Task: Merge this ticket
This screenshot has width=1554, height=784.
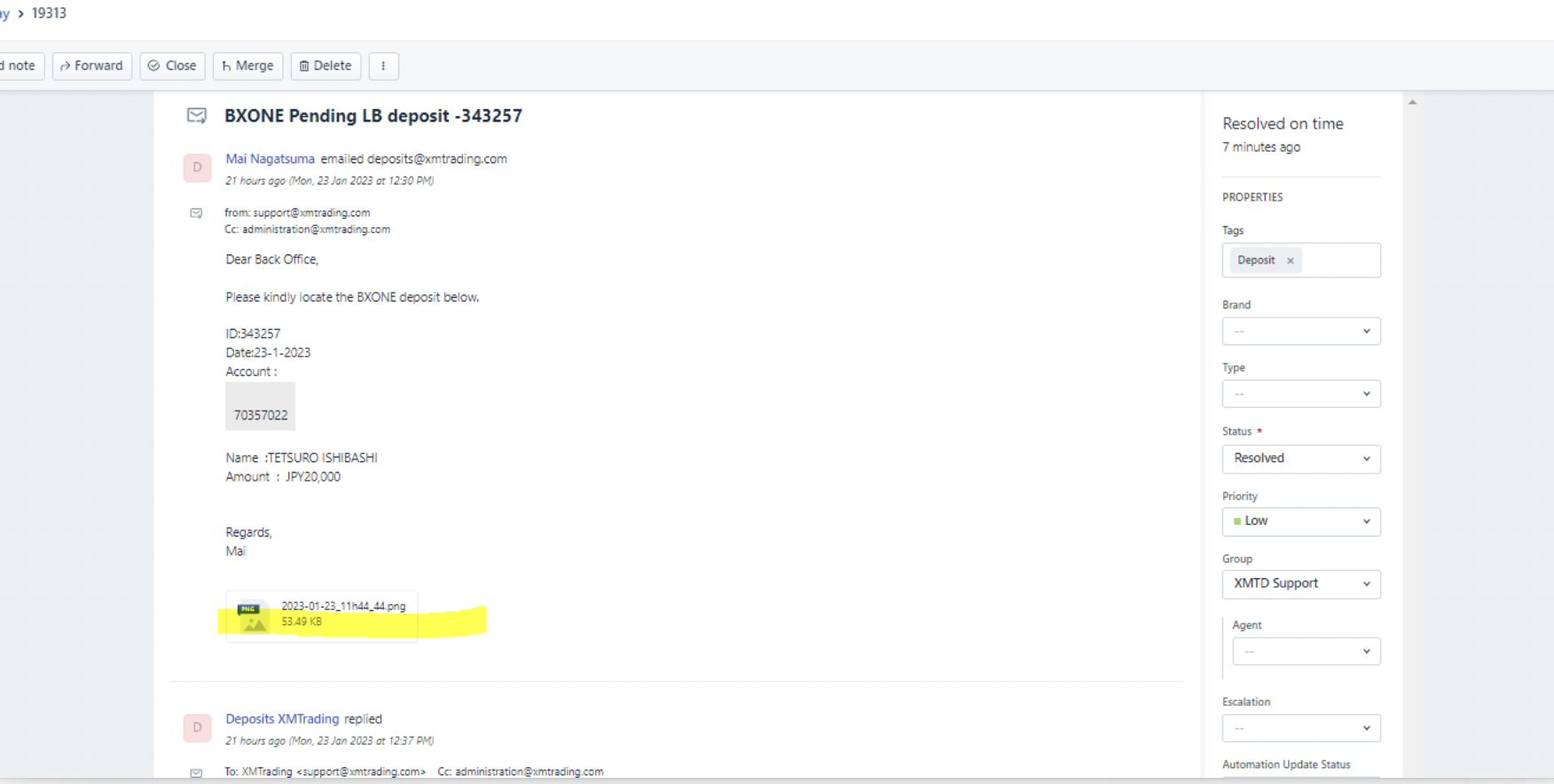Action: [247, 66]
